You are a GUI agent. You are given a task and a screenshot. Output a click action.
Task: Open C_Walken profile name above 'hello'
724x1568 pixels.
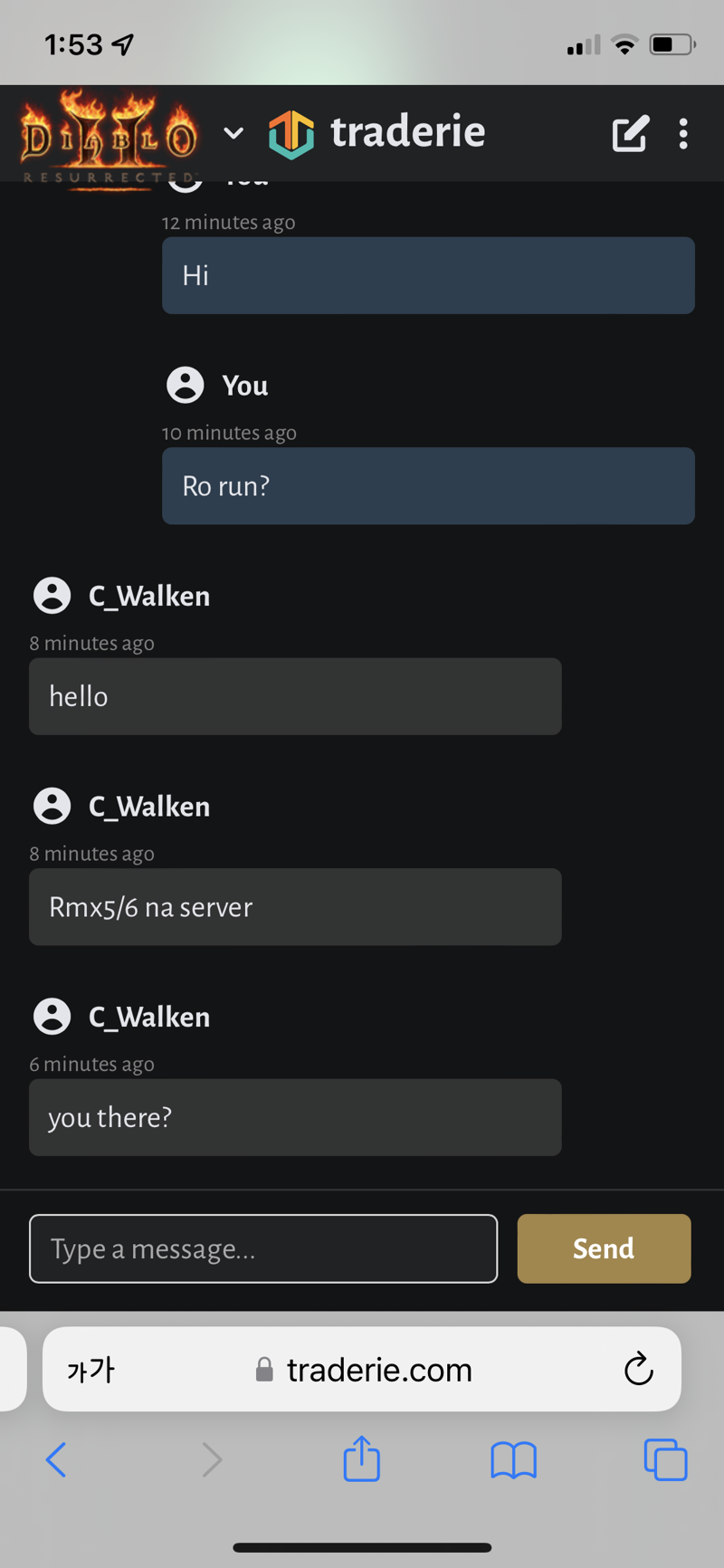149,596
